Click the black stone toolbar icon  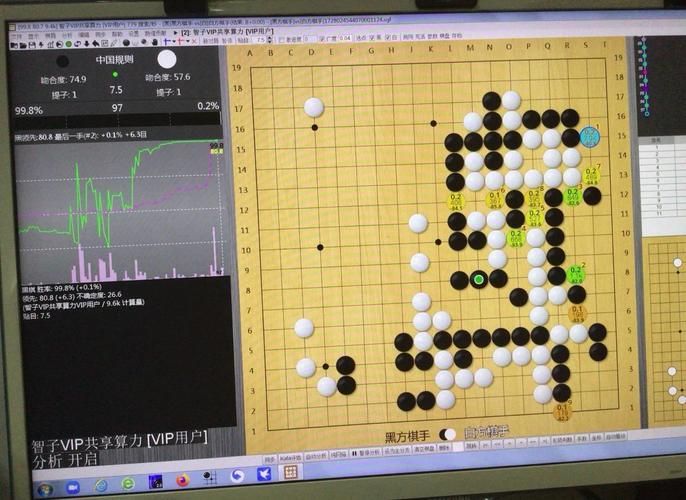pos(126,43)
